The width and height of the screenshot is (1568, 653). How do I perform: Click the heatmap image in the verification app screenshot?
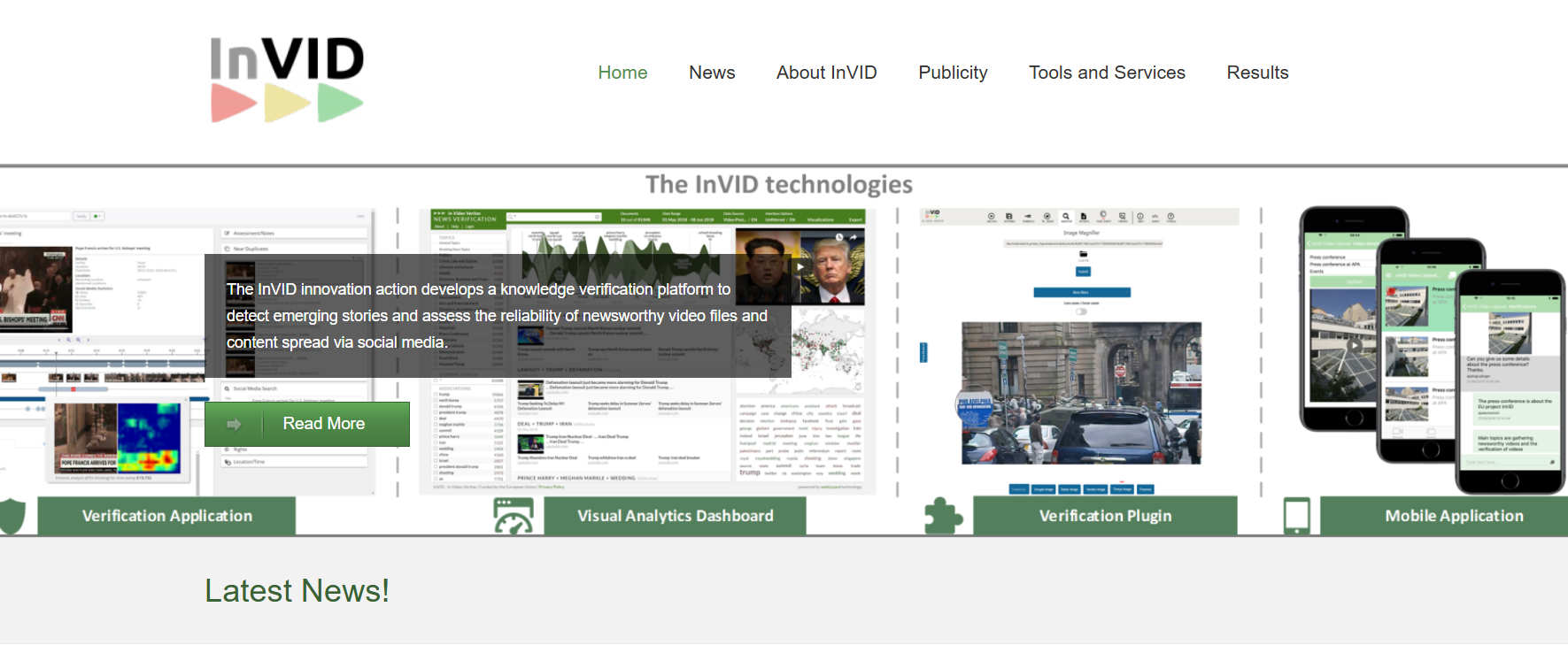click(149, 439)
